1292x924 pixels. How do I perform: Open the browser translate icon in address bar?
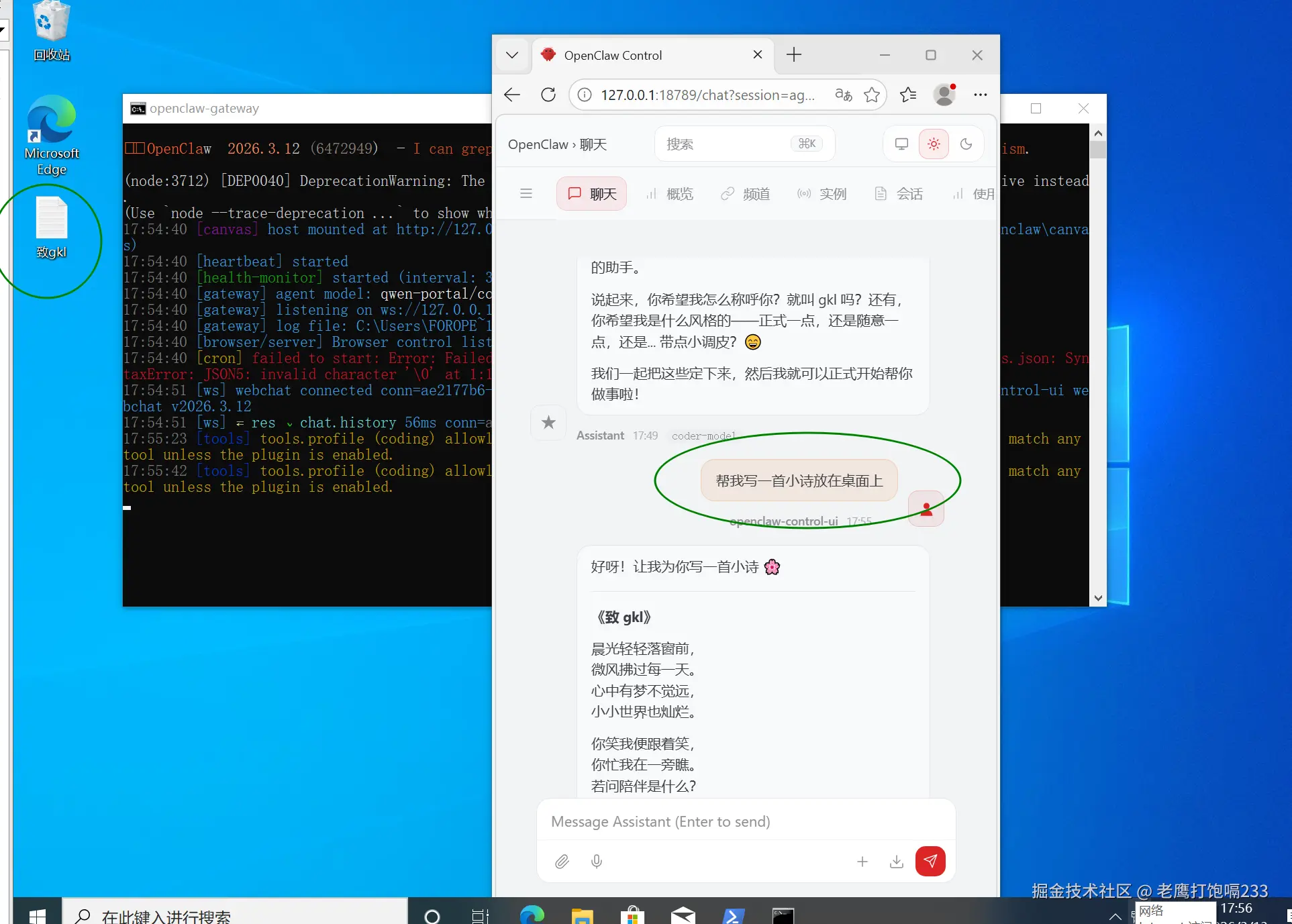[843, 95]
